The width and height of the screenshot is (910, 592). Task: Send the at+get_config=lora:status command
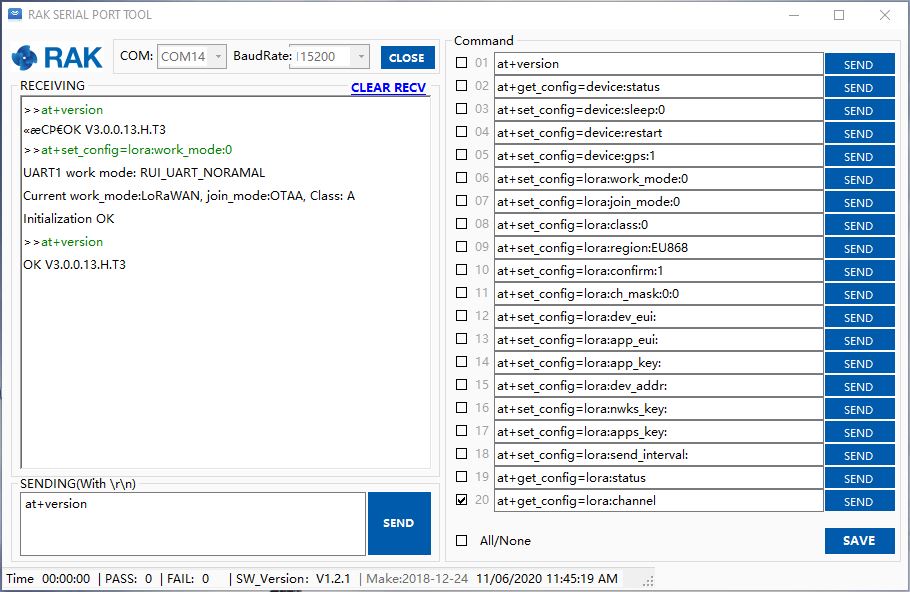(x=858, y=478)
